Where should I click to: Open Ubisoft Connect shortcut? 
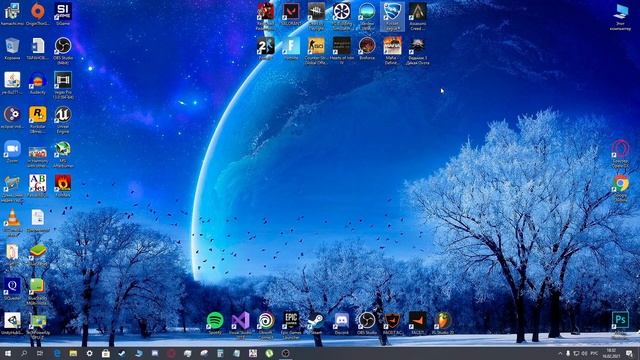click(x=266, y=325)
